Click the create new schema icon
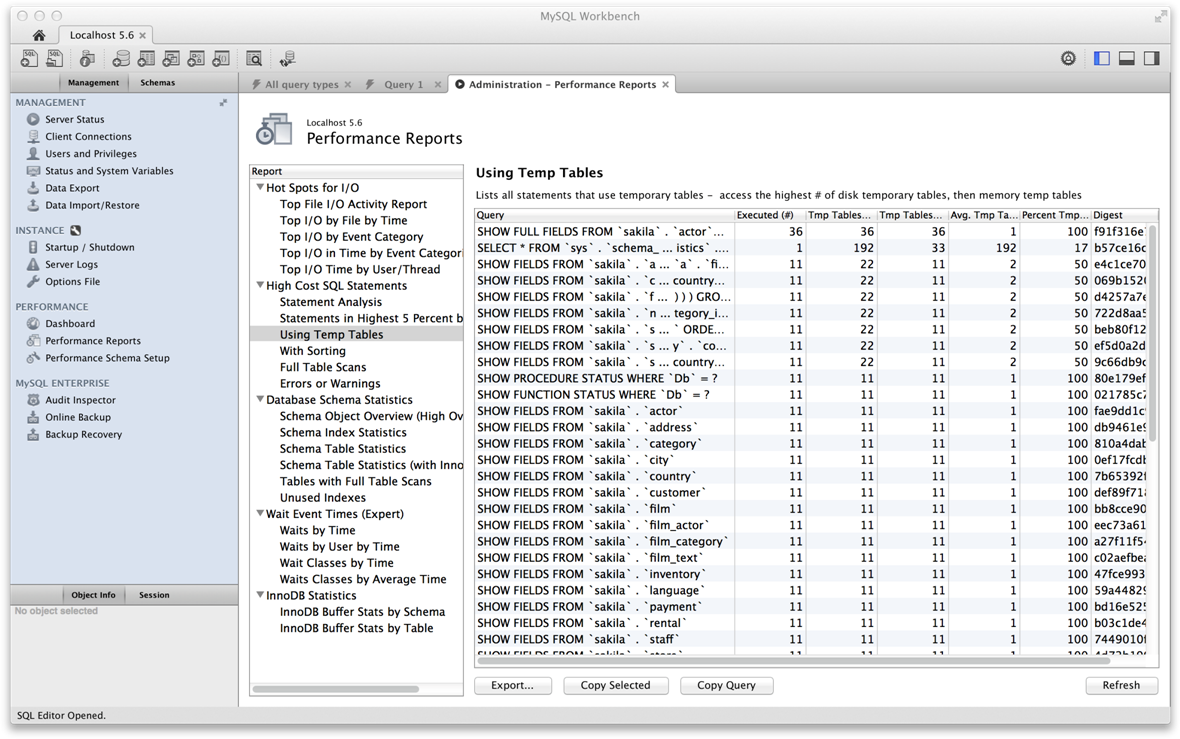Image resolution: width=1180 pixels, height=739 pixels. (x=122, y=59)
